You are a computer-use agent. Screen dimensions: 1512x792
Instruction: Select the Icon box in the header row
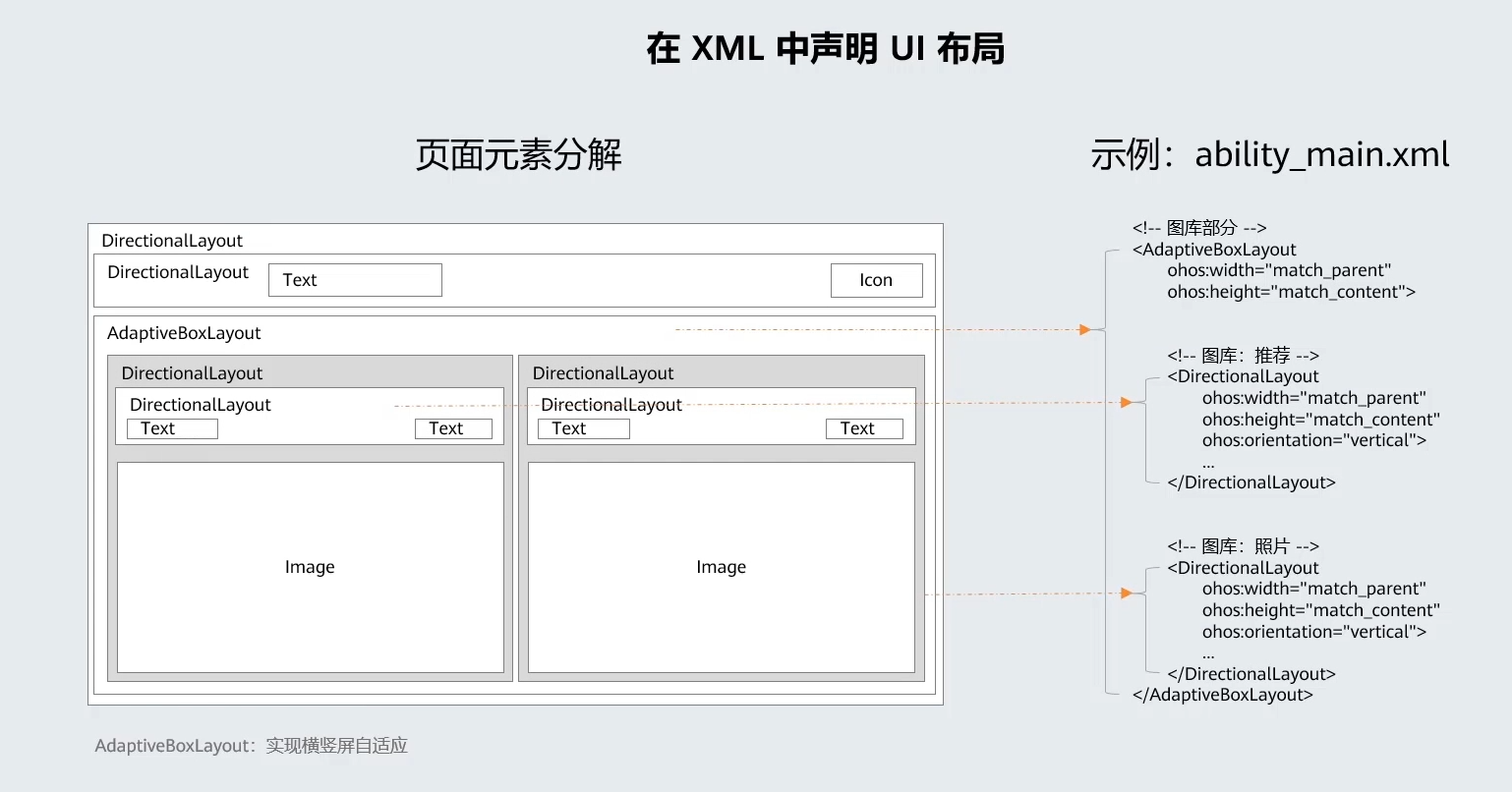click(877, 280)
